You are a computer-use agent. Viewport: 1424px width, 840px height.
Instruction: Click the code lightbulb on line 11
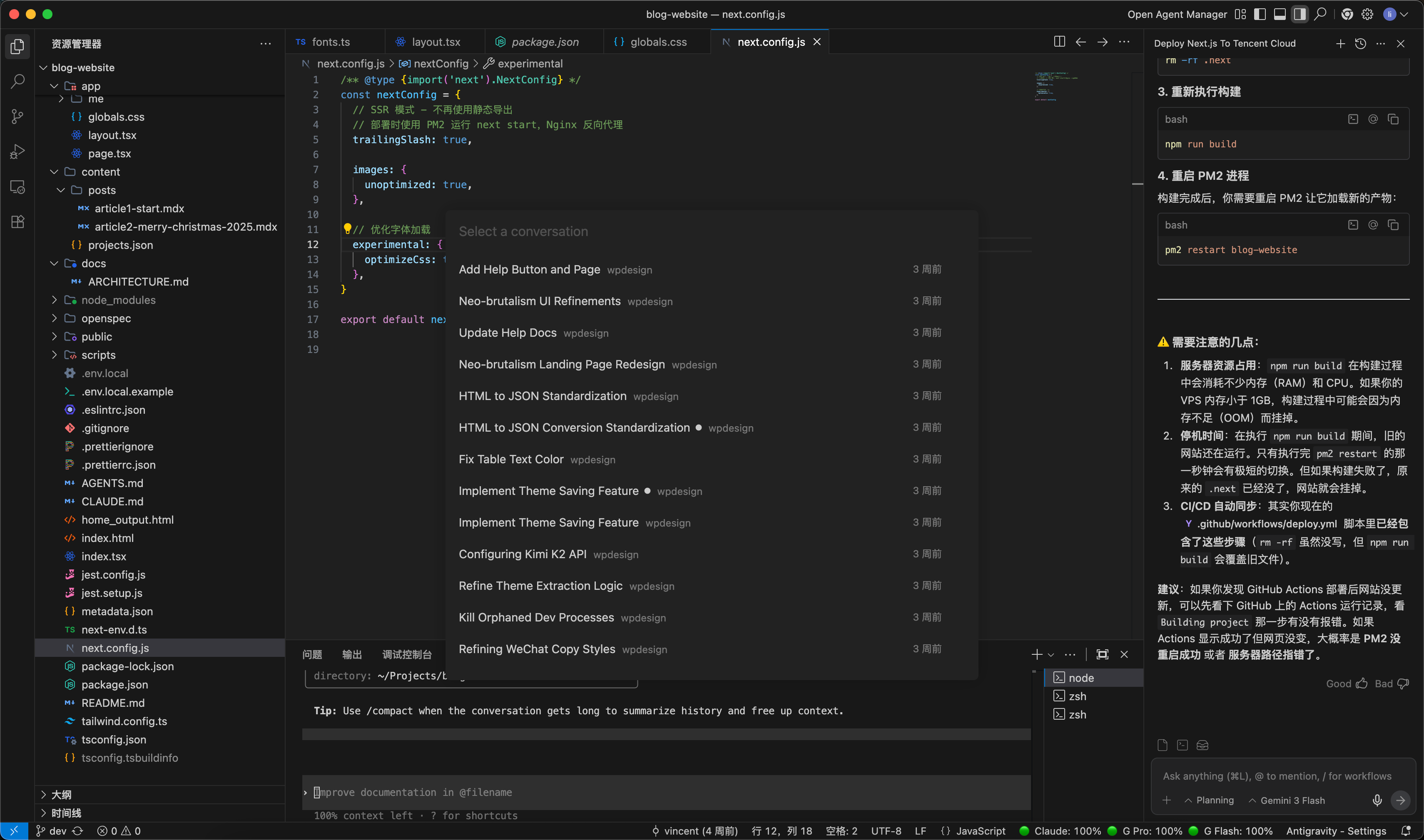point(348,229)
